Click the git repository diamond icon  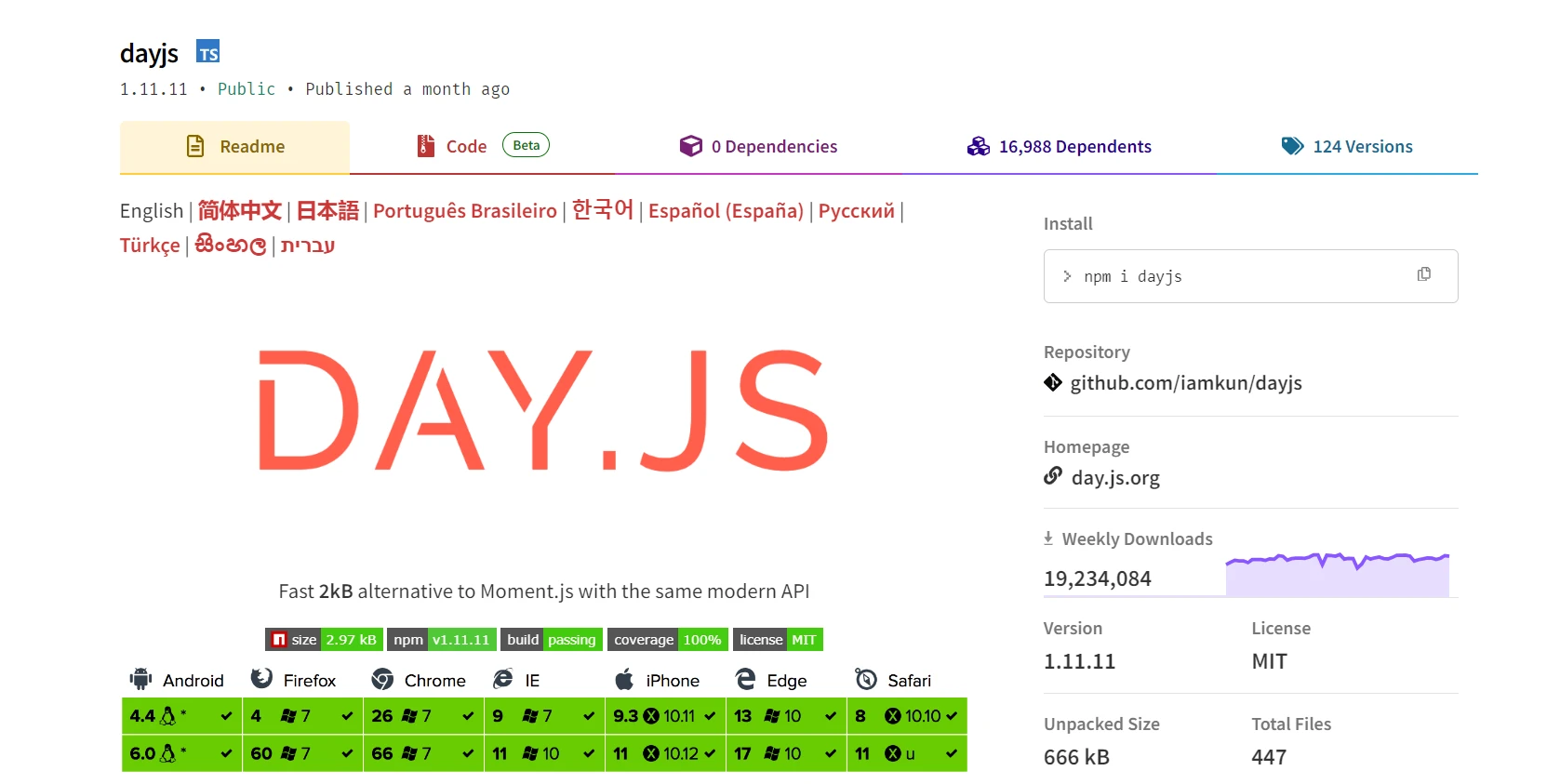[1053, 382]
